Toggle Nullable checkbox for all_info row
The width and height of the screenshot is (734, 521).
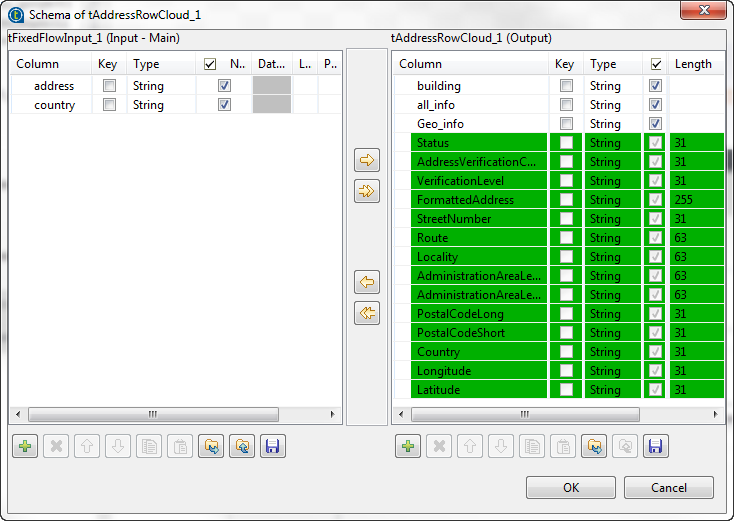pyautogui.click(x=655, y=104)
